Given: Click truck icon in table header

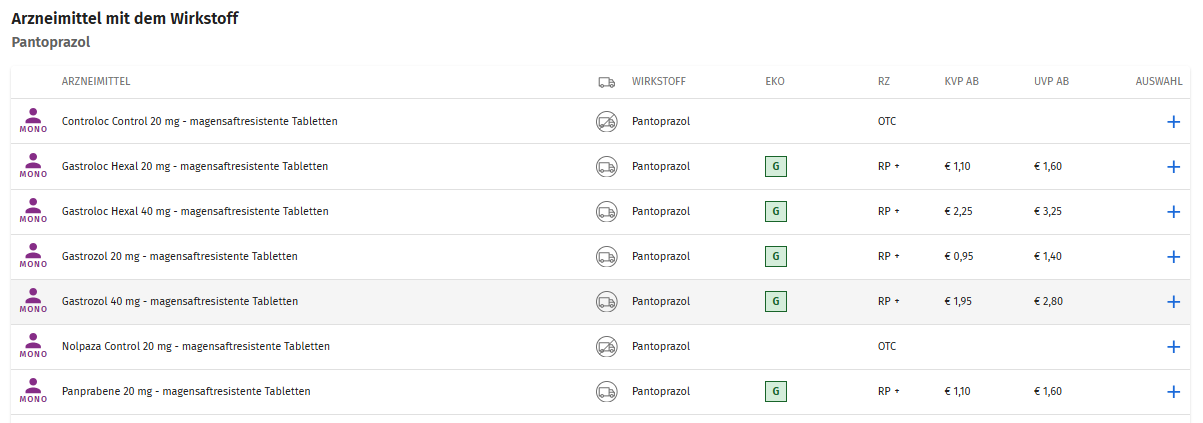Looking at the screenshot, I should pos(606,82).
